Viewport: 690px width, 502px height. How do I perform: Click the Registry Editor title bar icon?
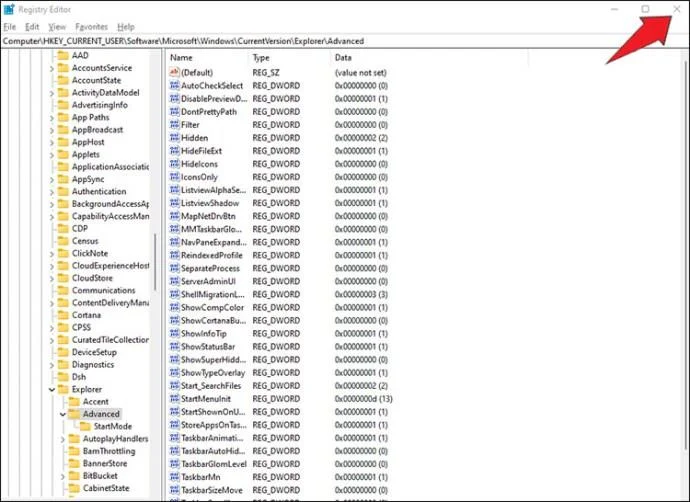[9, 9]
